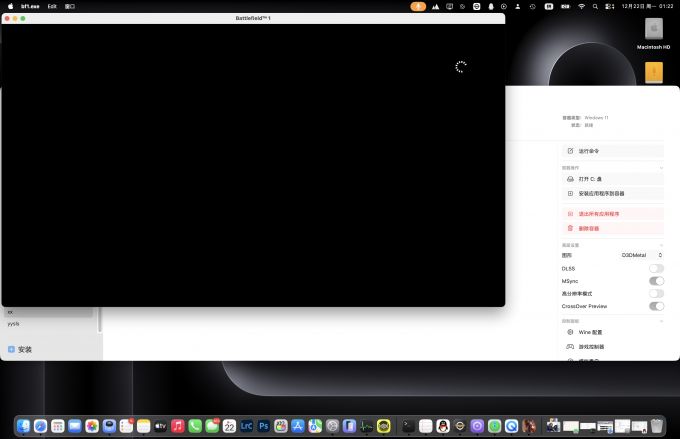
Task: Open the Edit menu in menu bar
Action: (52, 6)
